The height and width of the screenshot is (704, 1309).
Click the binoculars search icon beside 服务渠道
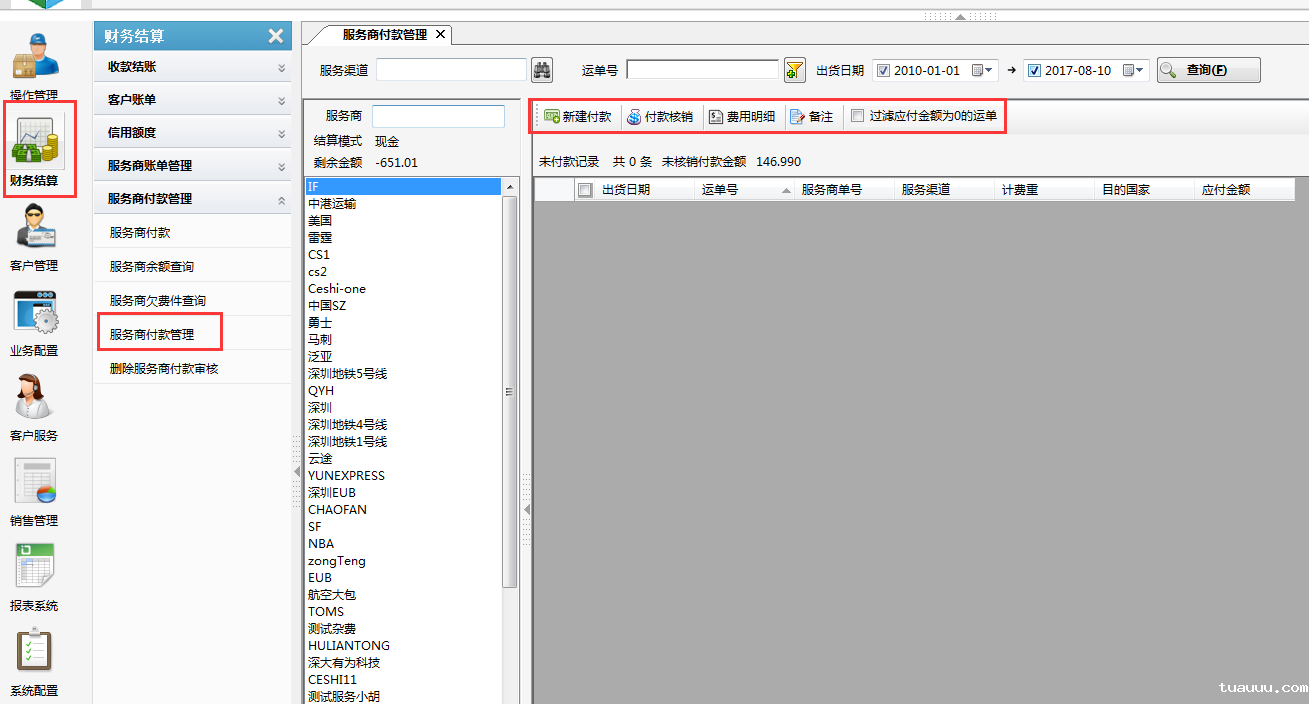541,69
